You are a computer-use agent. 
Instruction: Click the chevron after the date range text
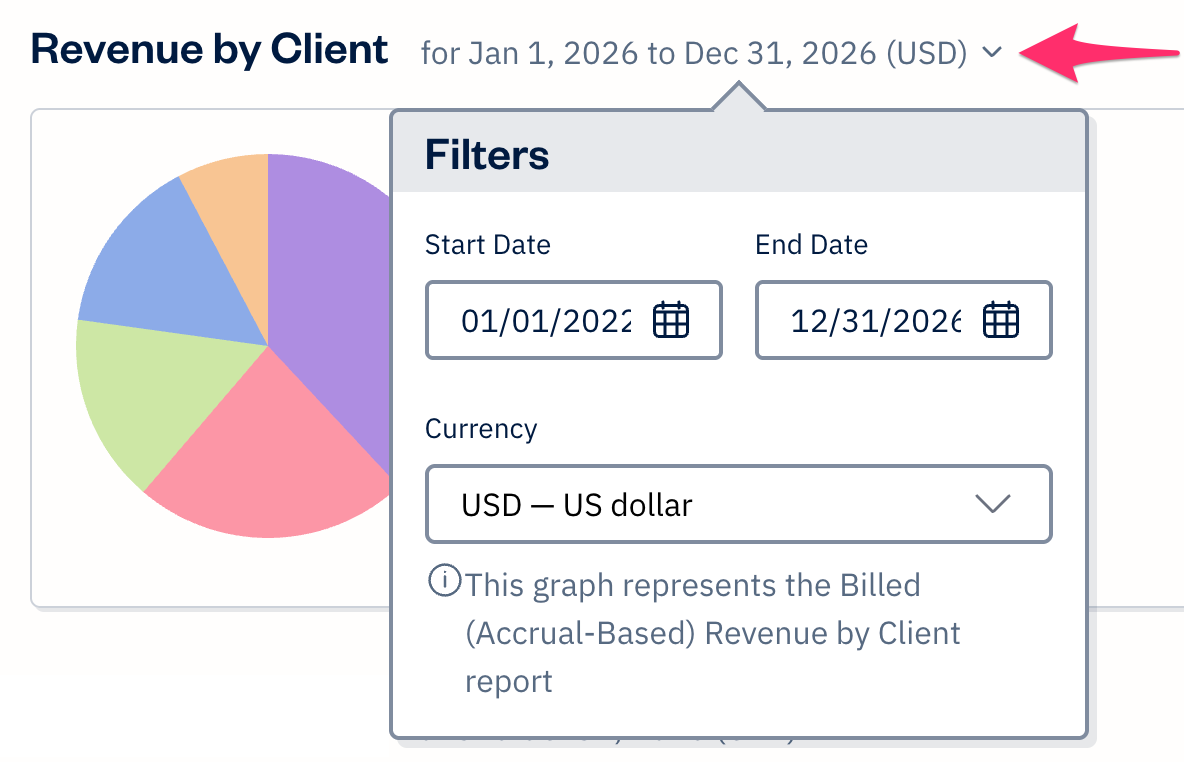pyautogui.click(x=991, y=53)
